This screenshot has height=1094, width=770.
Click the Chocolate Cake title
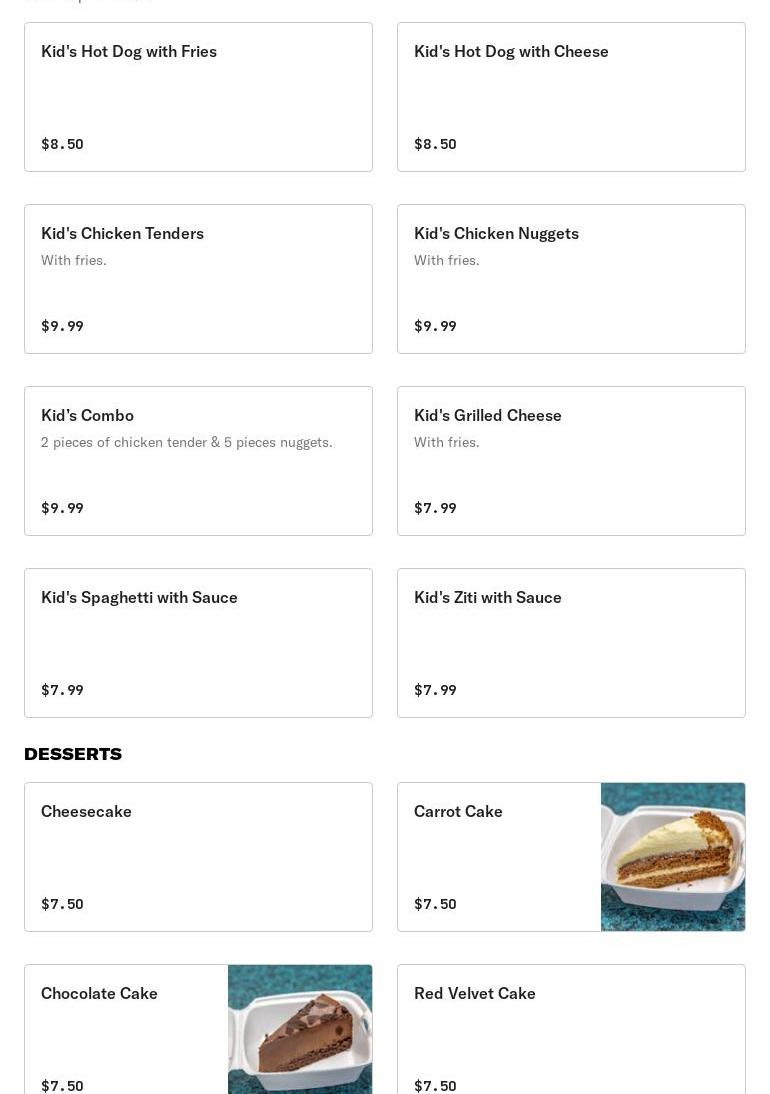[x=99, y=993]
